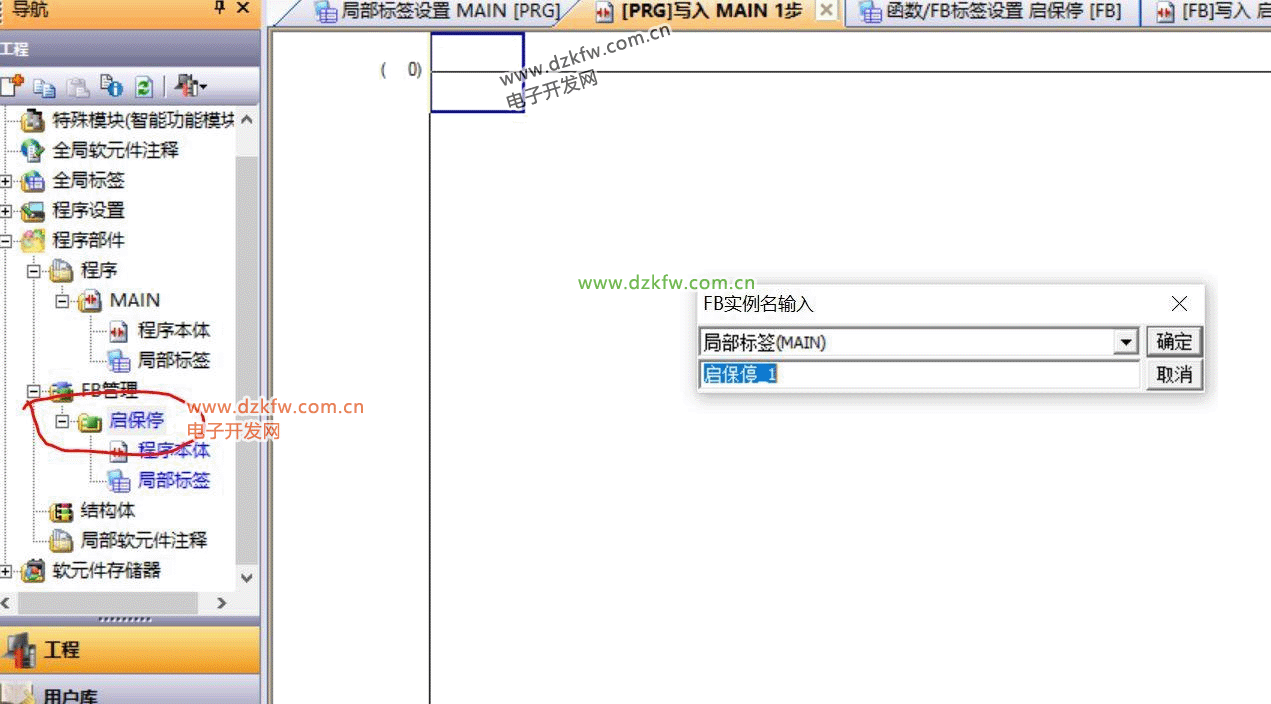Pin the 导航 navigation panel
This screenshot has height=704, width=1271.
[219, 9]
